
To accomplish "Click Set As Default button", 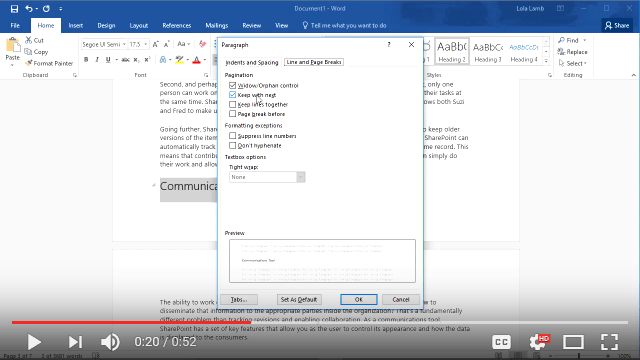I will 299,299.
